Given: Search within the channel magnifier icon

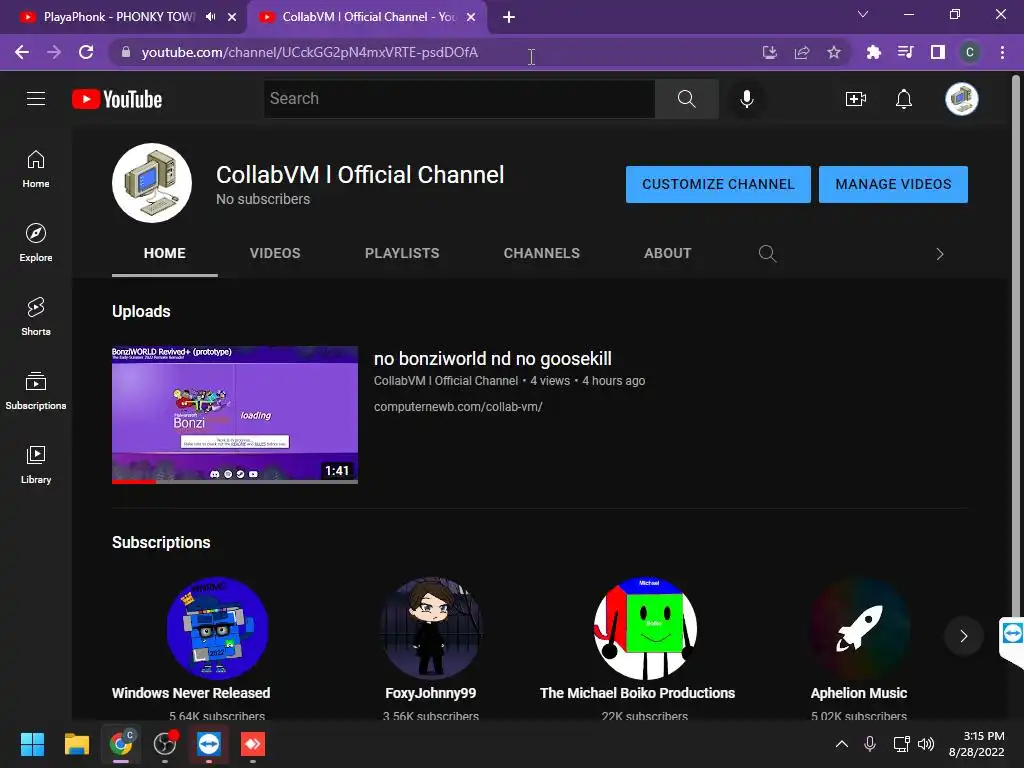Looking at the screenshot, I should click(x=767, y=253).
